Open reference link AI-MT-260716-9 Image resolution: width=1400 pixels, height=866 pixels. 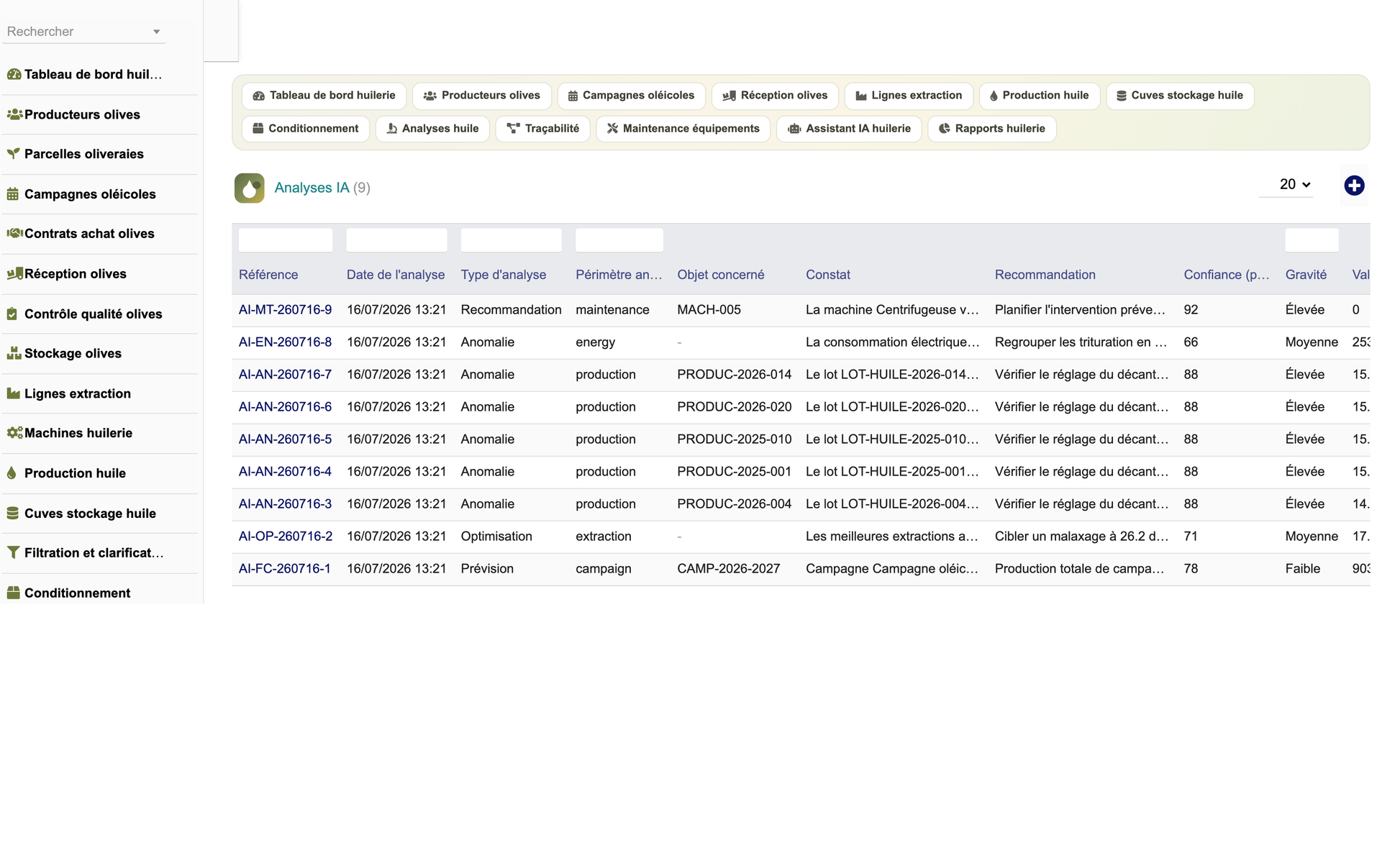pos(285,310)
